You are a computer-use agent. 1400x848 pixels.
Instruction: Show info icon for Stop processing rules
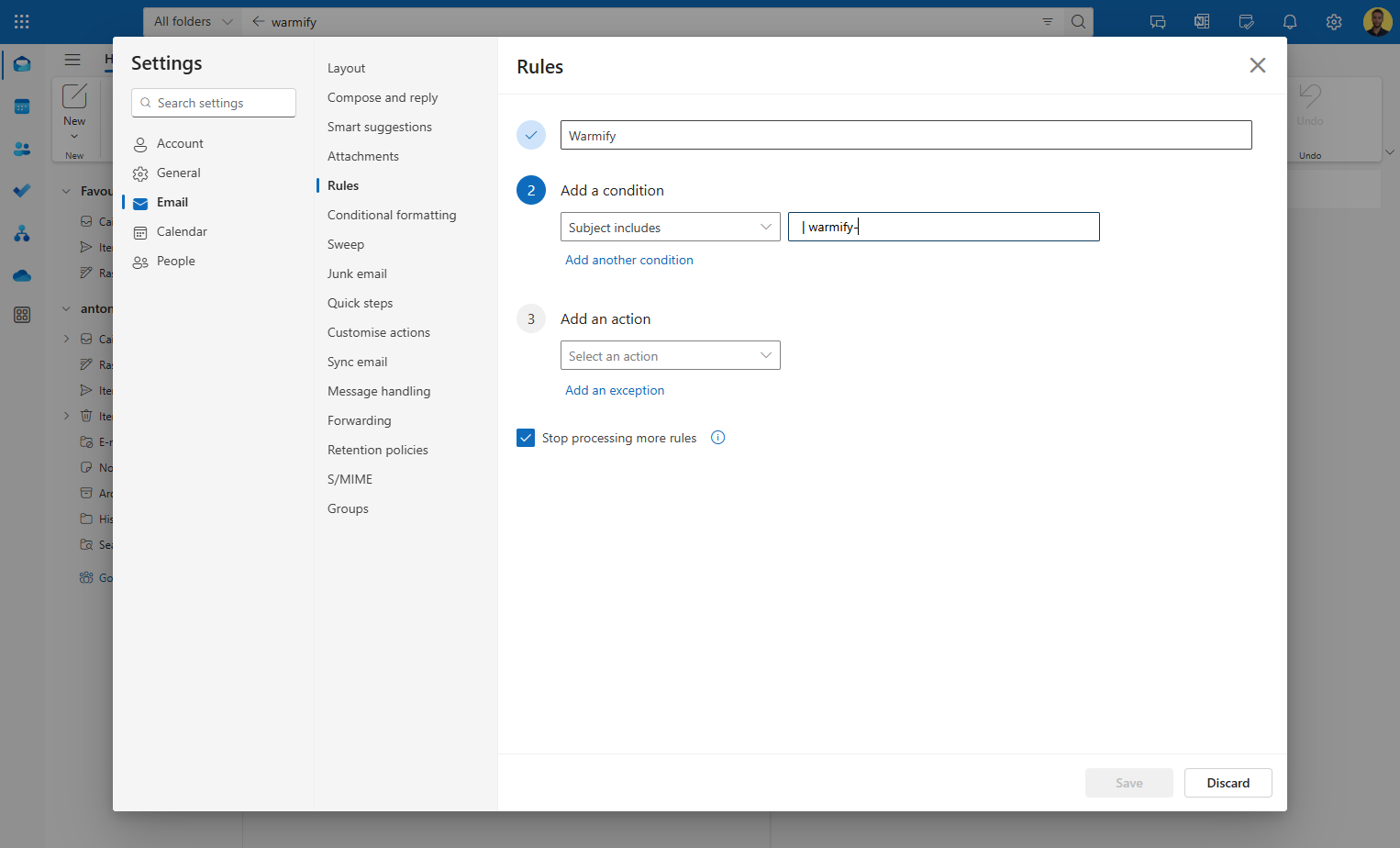click(718, 438)
